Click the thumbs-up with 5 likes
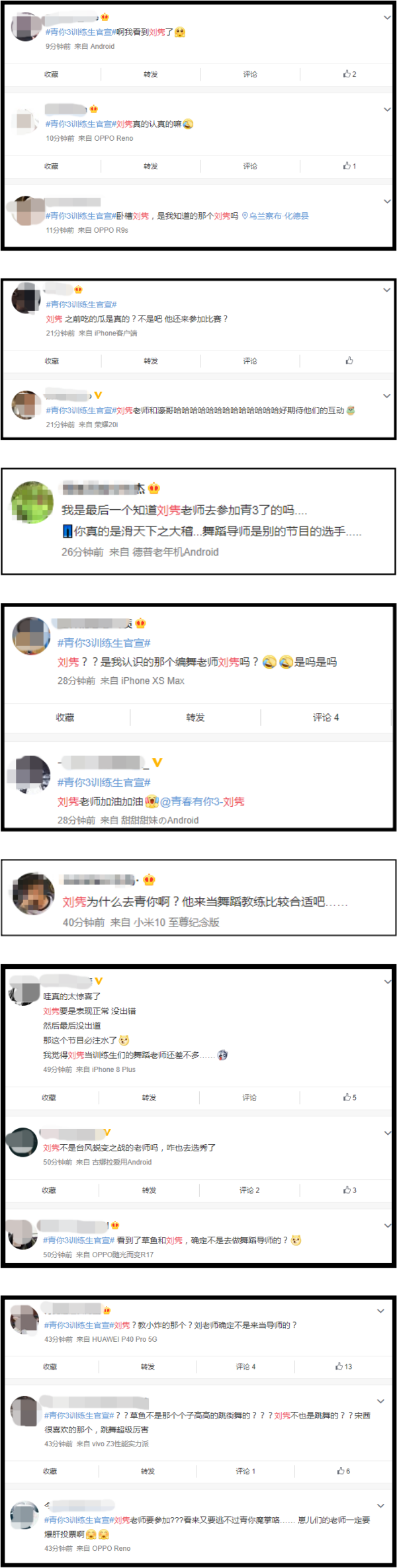 [349, 1097]
